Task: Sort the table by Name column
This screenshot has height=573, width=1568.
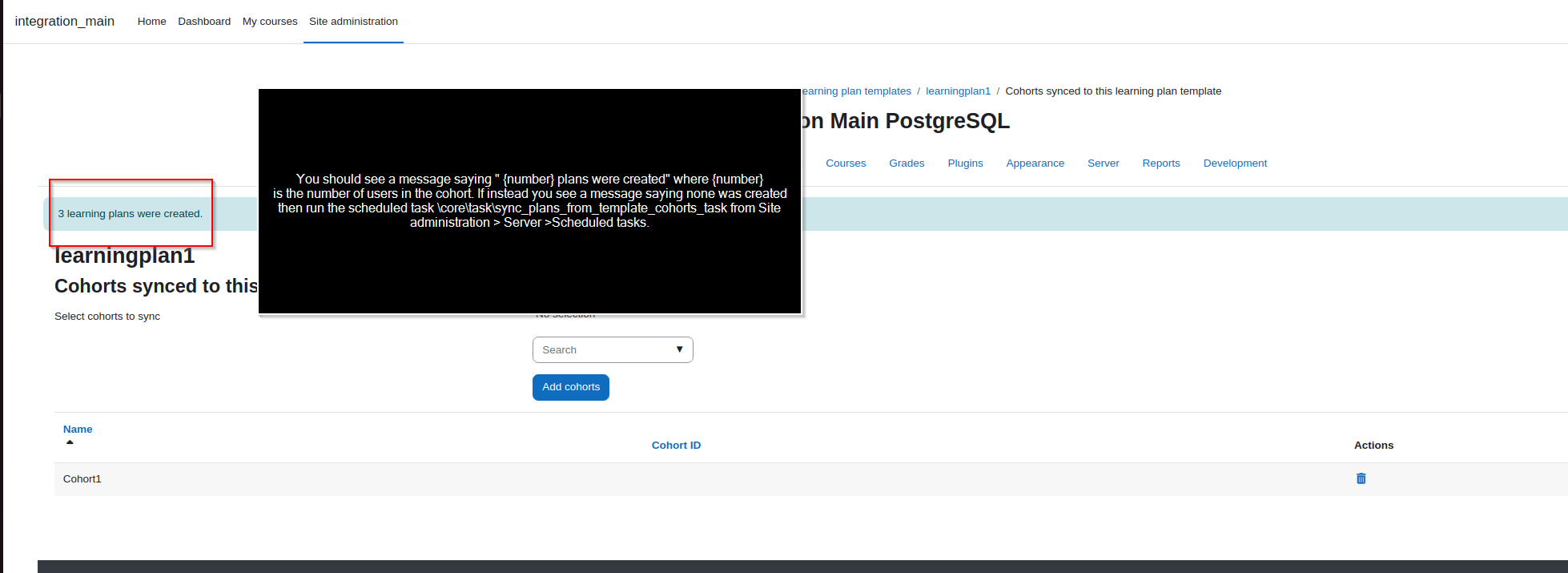Action: click(78, 430)
